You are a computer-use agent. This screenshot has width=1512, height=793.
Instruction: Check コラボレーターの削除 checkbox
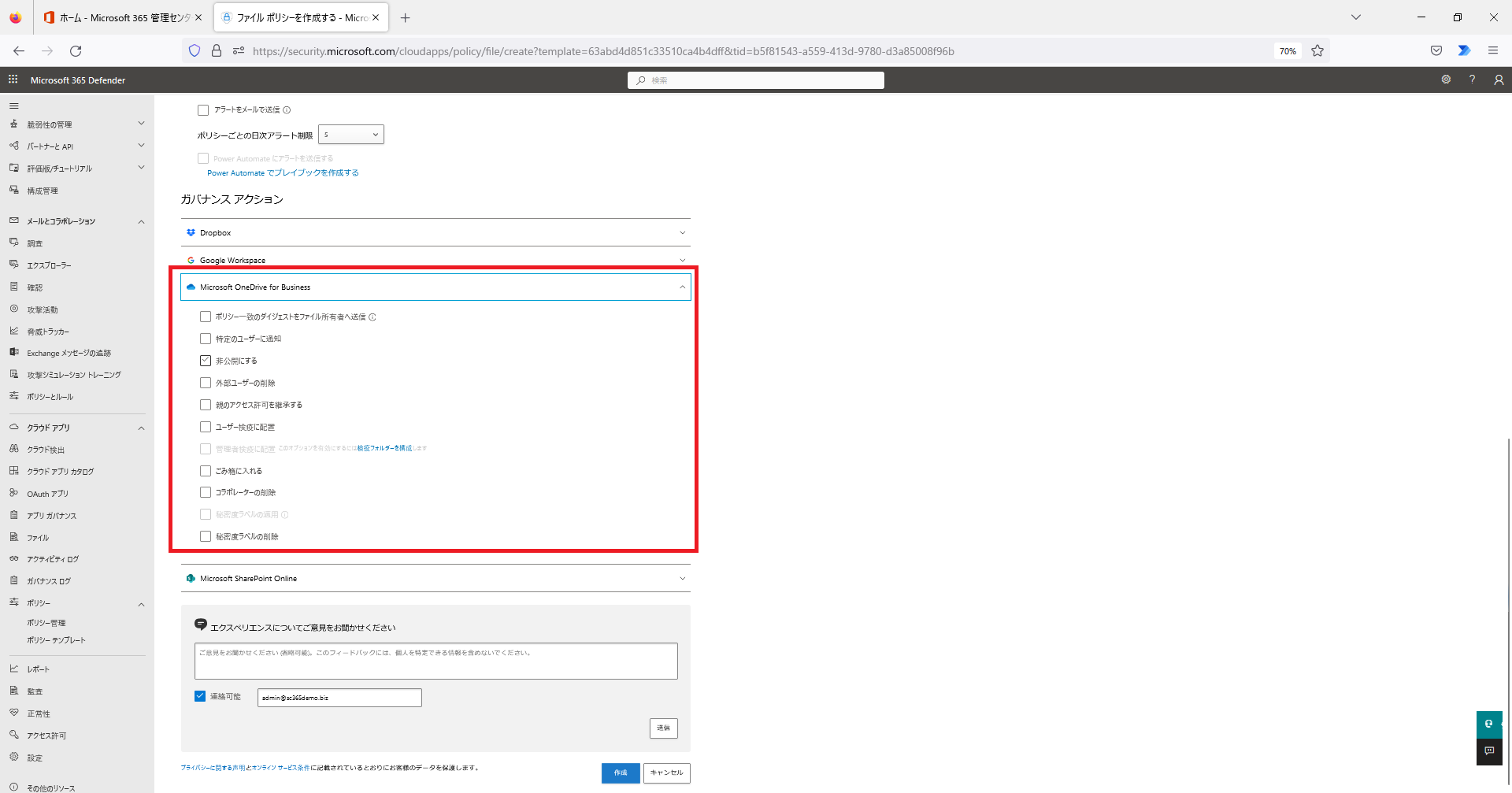coord(206,492)
